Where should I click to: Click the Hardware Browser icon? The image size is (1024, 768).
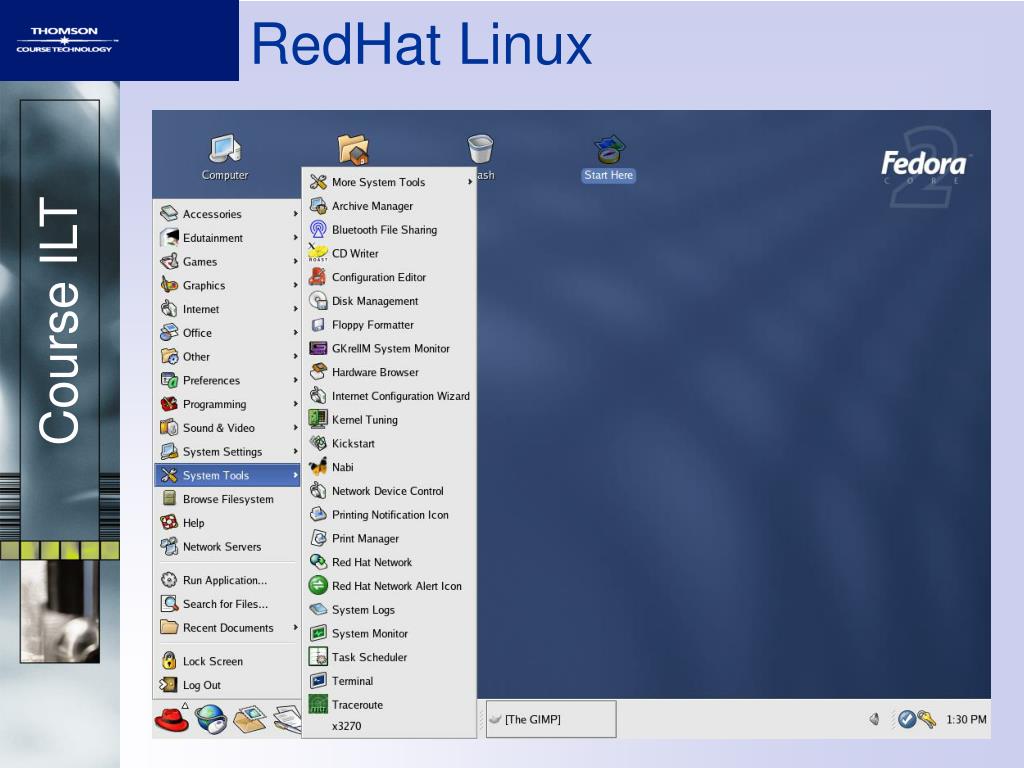(x=318, y=372)
